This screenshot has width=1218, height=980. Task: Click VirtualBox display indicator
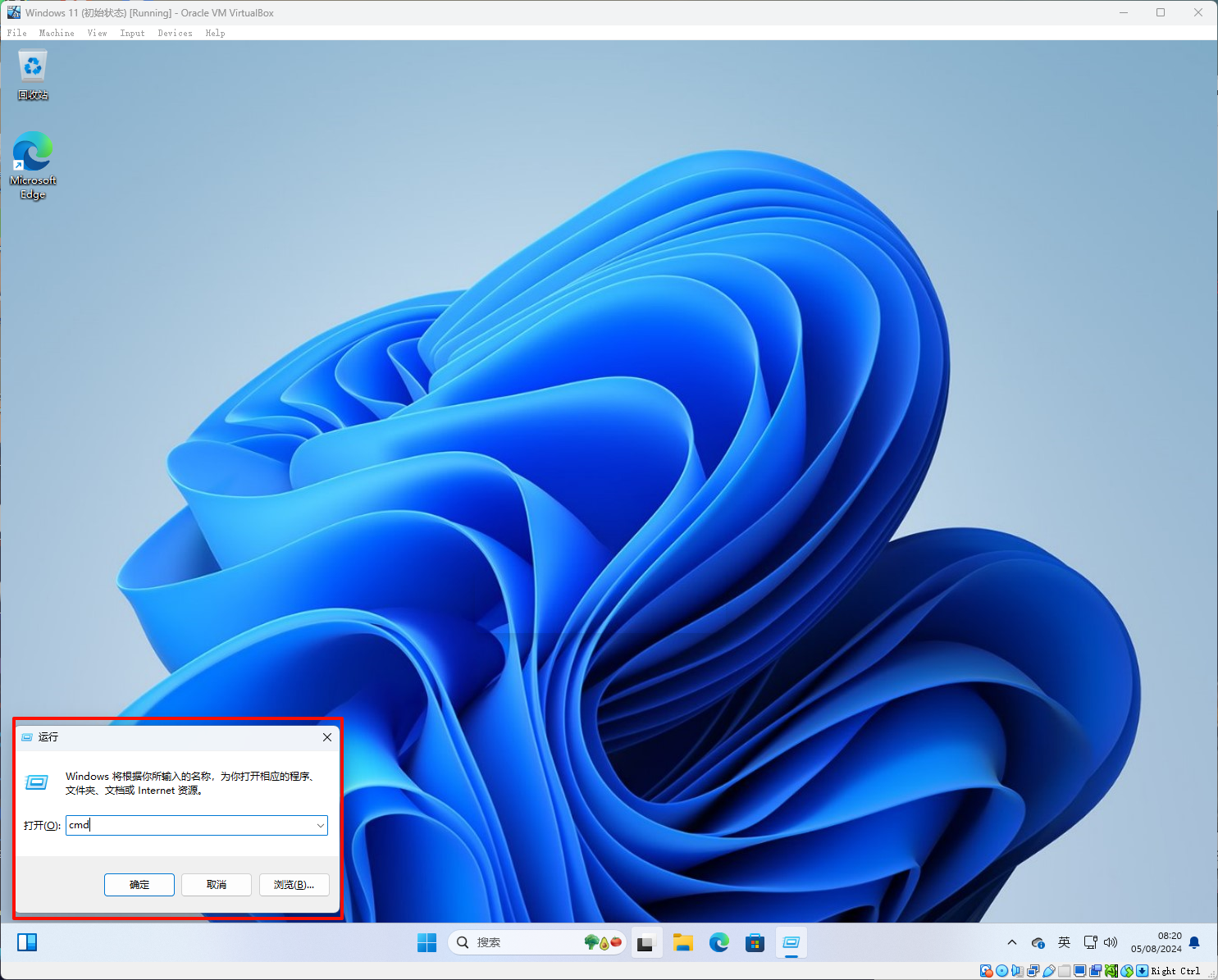(x=1079, y=971)
